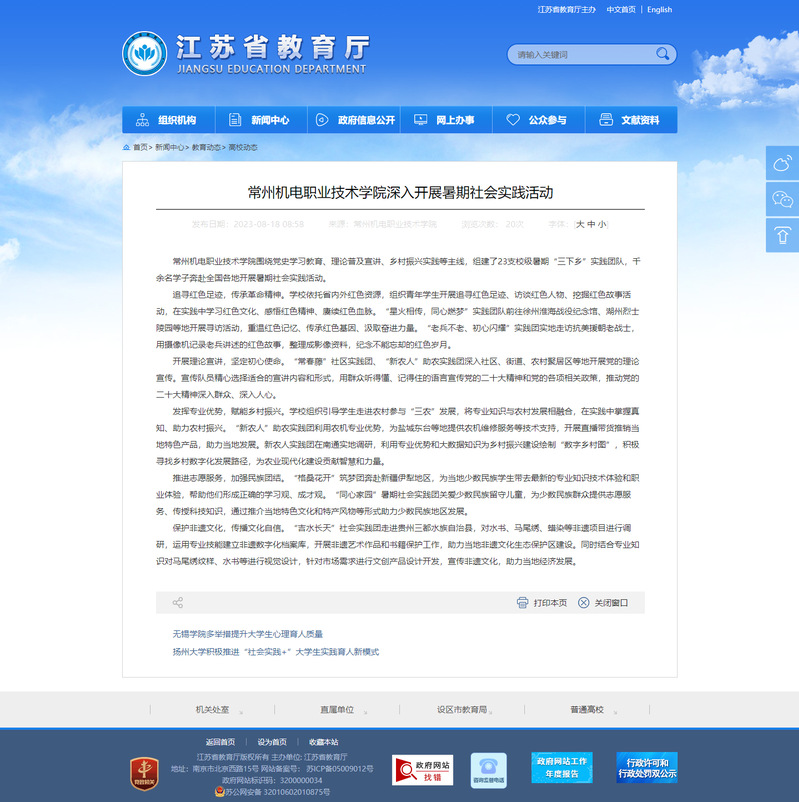Image resolution: width=799 pixels, height=802 pixels.
Task: Click the share icon below the article
Action: [178, 602]
